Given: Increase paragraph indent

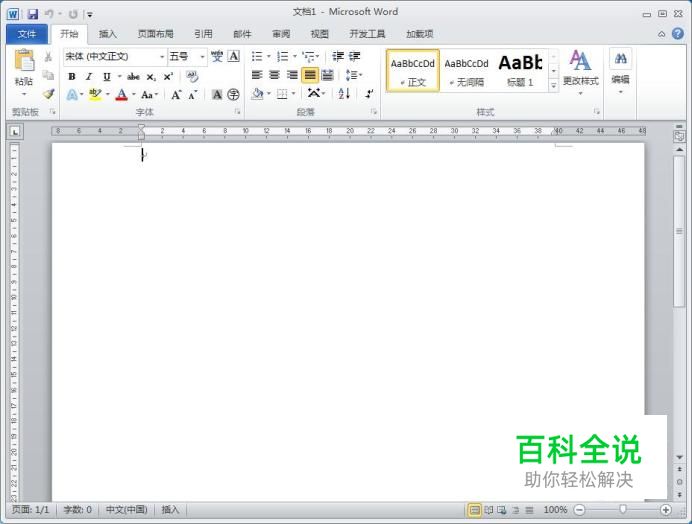Looking at the screenshot, I should pyautogui.click(x=354, y=56).
